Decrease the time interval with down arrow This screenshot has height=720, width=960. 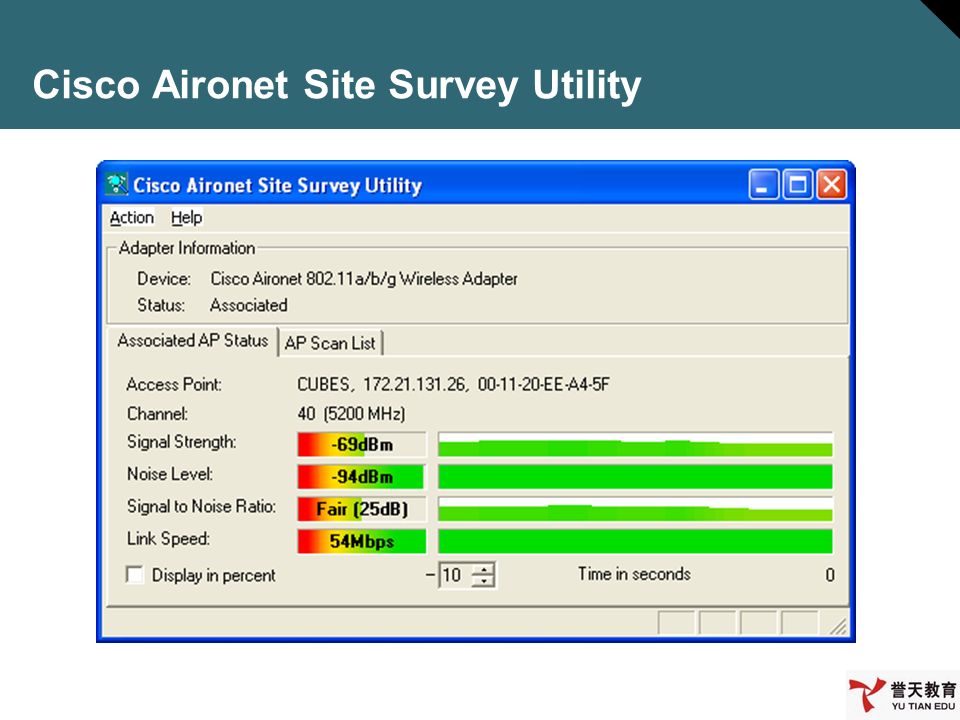pos(484,581)
